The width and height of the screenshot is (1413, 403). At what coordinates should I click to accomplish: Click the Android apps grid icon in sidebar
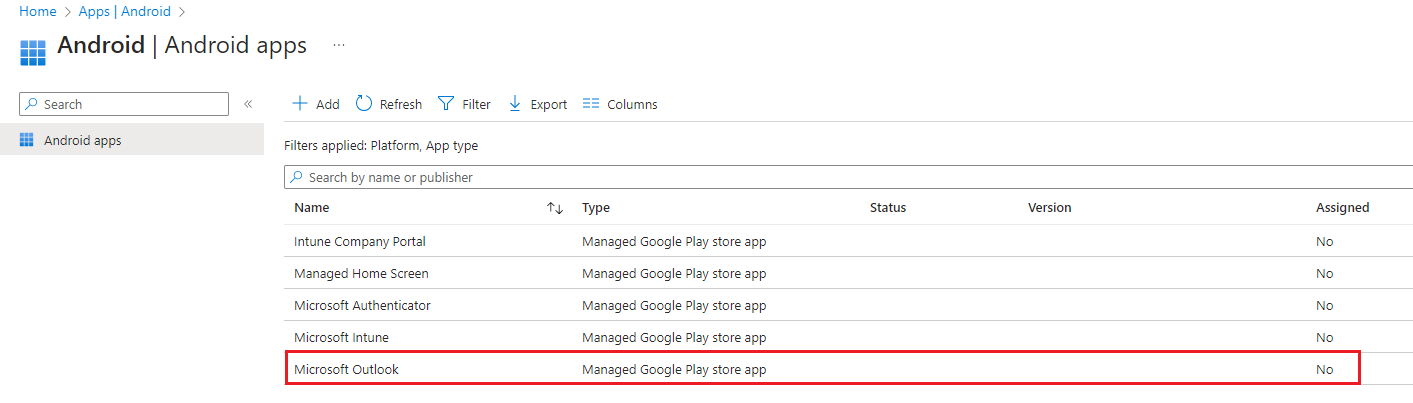pos(27,141)
